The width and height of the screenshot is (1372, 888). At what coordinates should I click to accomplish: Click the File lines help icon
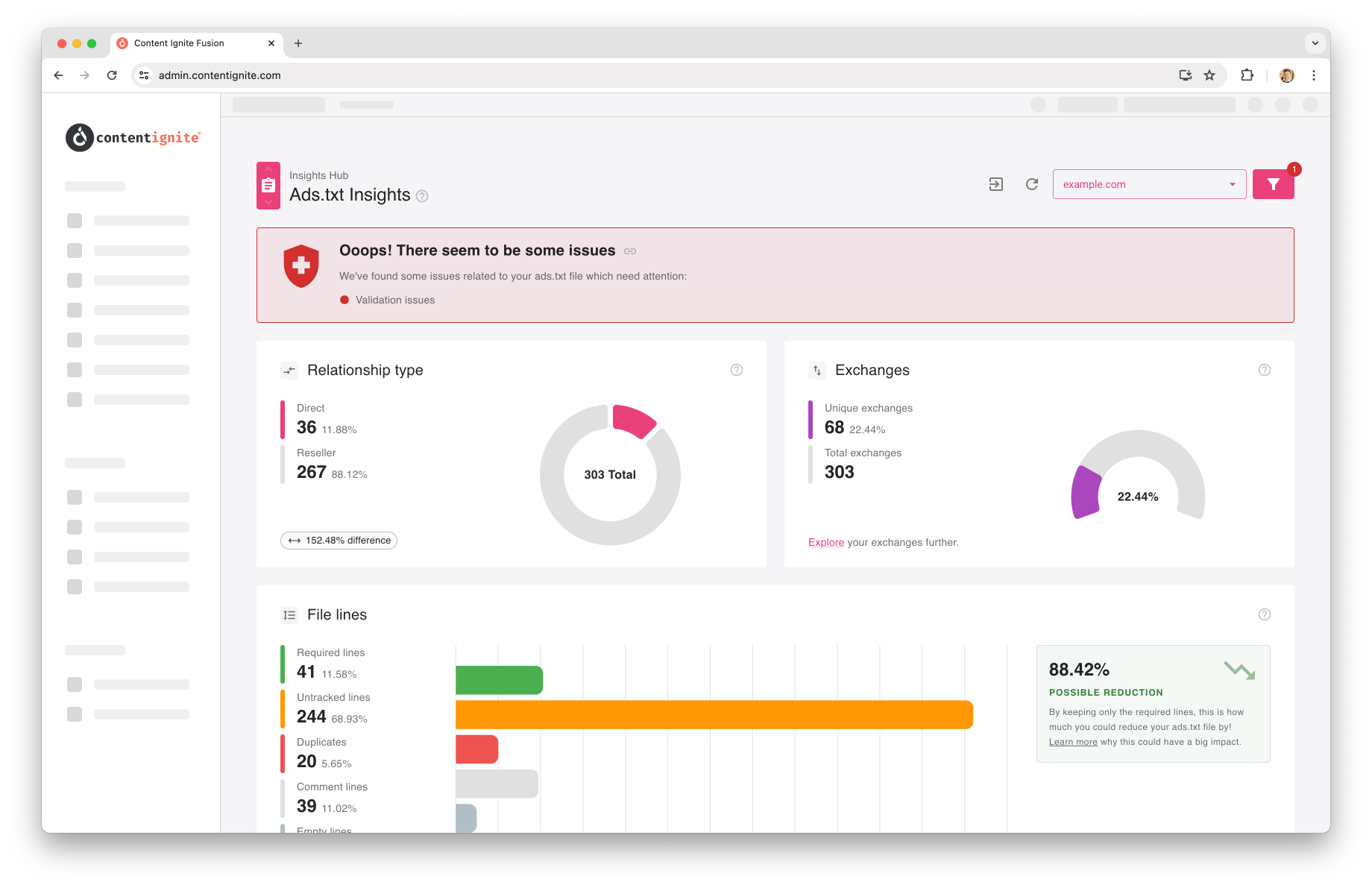click(x=1265, y=614)
